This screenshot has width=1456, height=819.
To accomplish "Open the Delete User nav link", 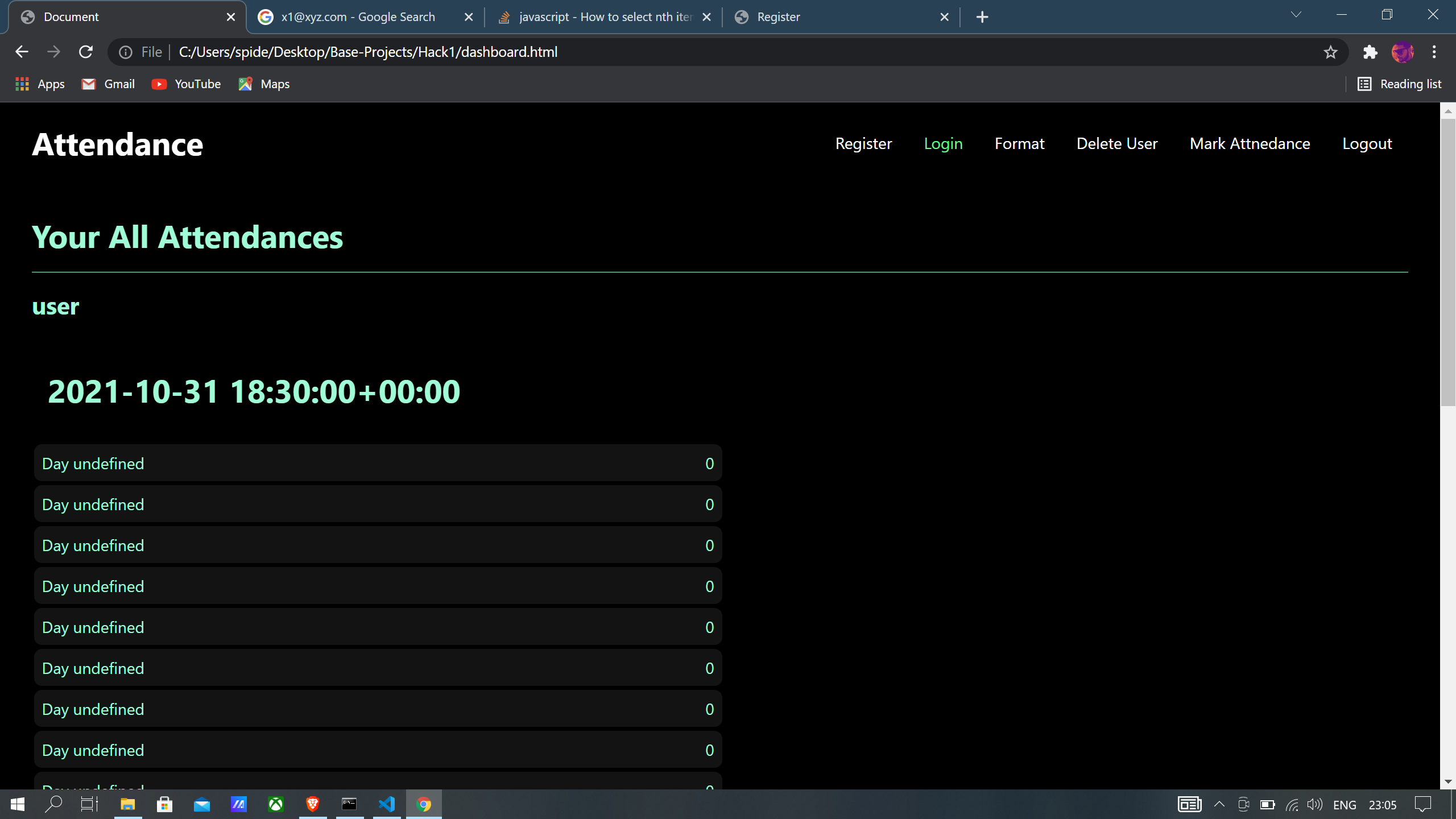I will point(1117,144).
